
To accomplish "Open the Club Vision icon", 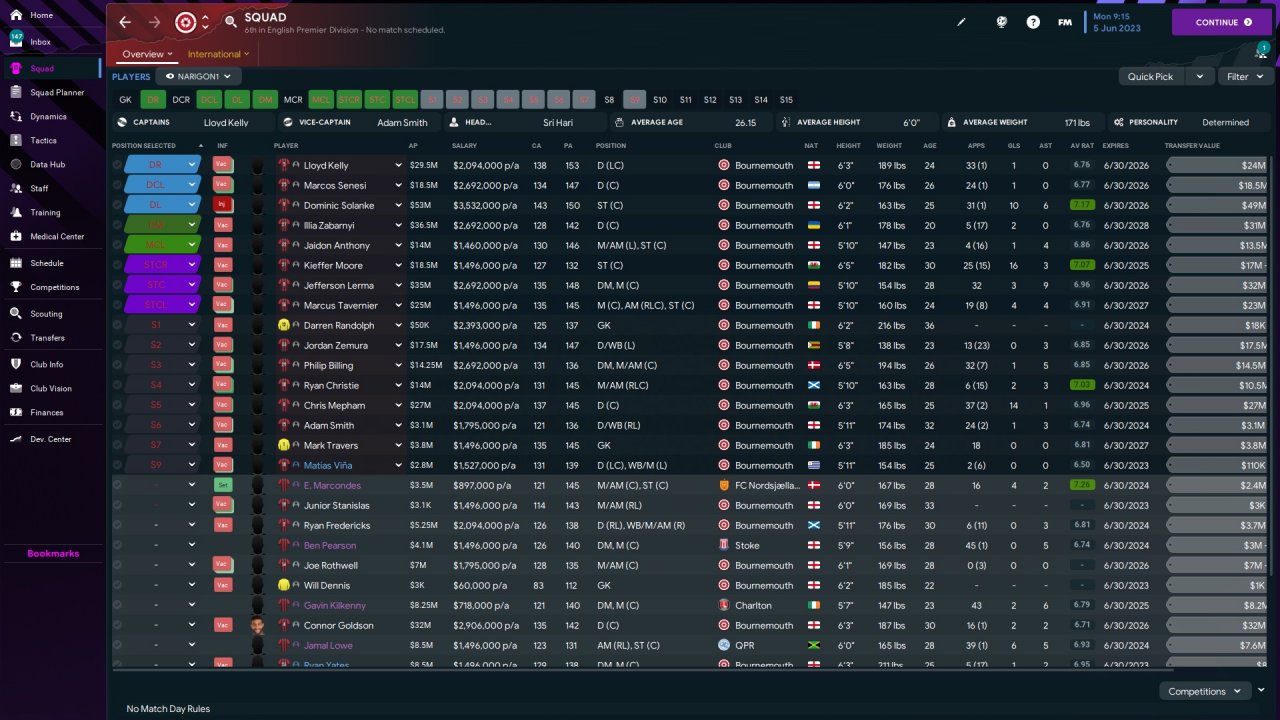I will tap(16, 388).
